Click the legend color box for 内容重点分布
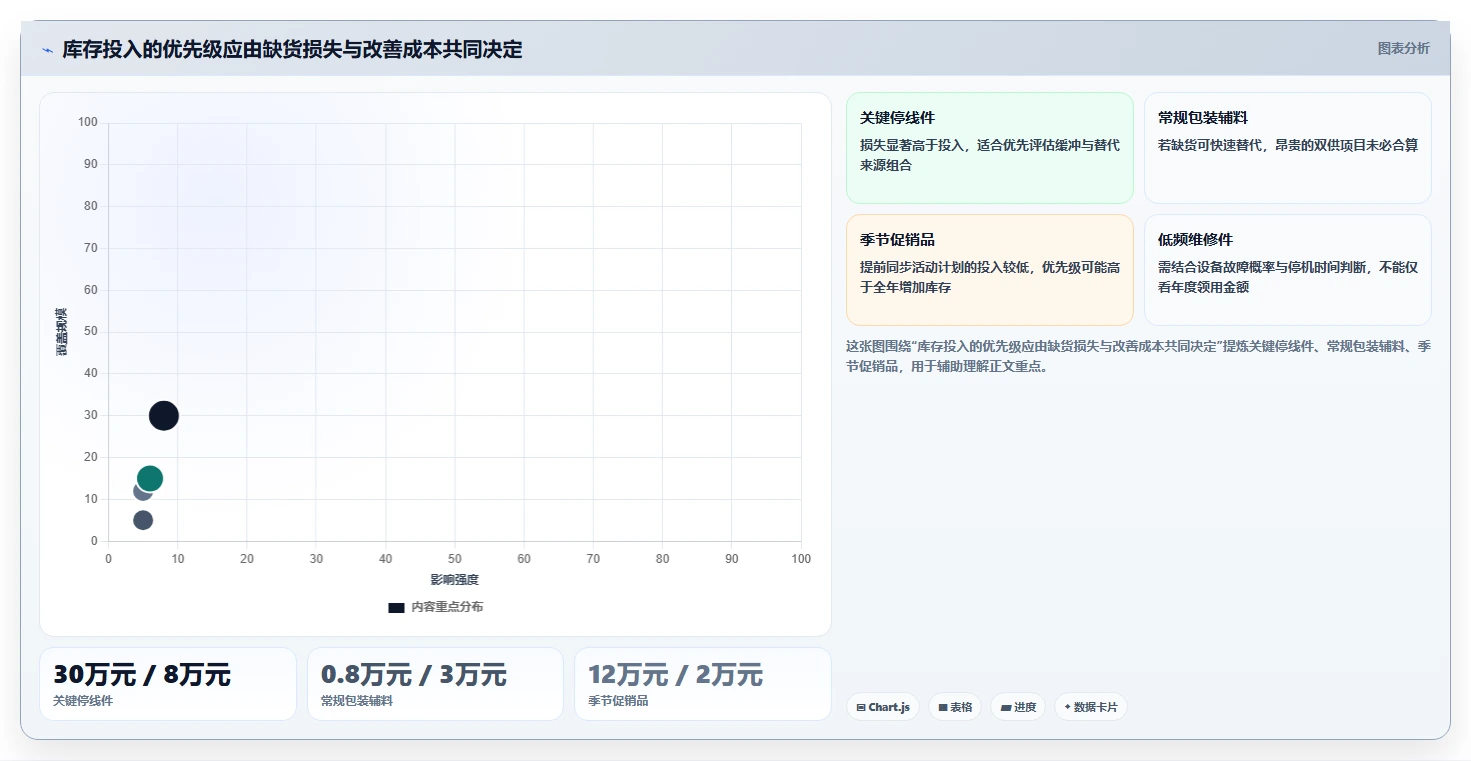 tap(396, 607)
